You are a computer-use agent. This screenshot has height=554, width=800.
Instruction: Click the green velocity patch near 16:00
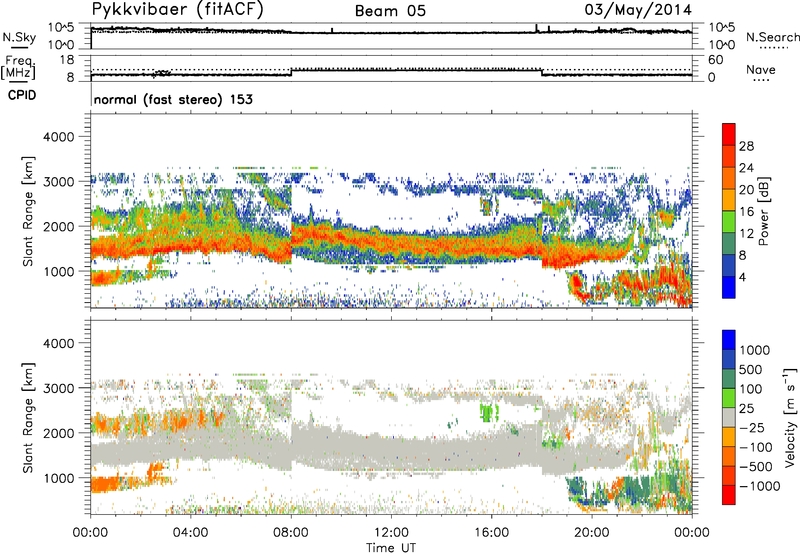pos(489,411)
